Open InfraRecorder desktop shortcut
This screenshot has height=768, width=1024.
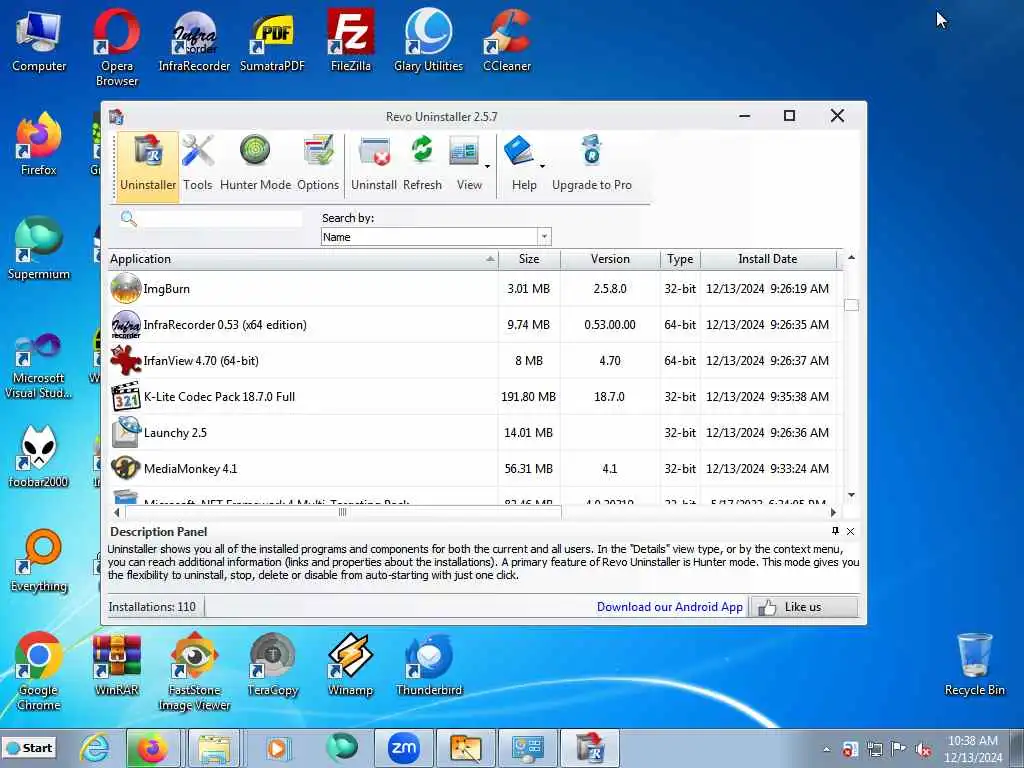pos(195,40)
